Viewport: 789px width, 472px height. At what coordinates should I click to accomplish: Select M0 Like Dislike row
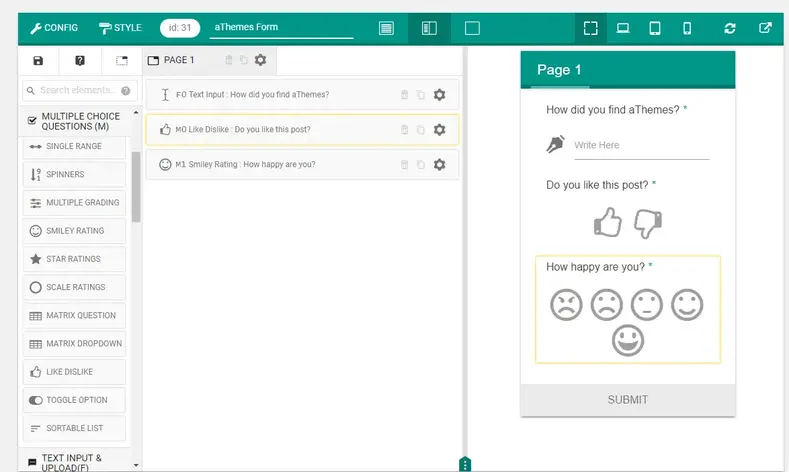point(302,130)
